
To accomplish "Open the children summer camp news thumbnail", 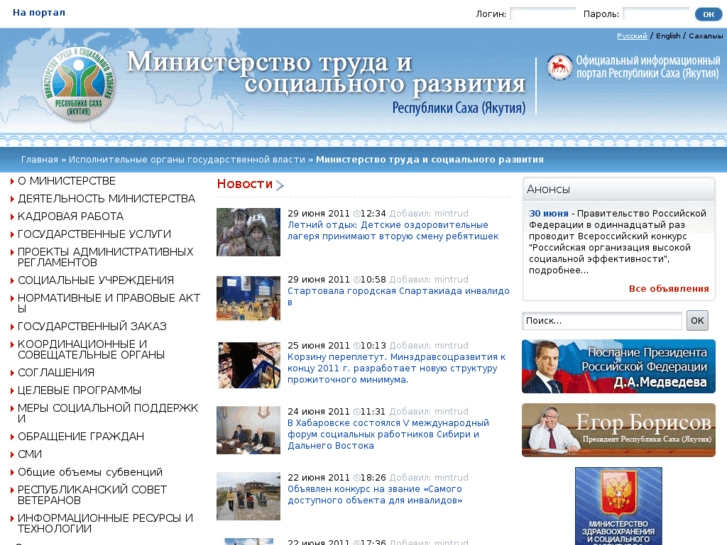I will tap(249, 232).
